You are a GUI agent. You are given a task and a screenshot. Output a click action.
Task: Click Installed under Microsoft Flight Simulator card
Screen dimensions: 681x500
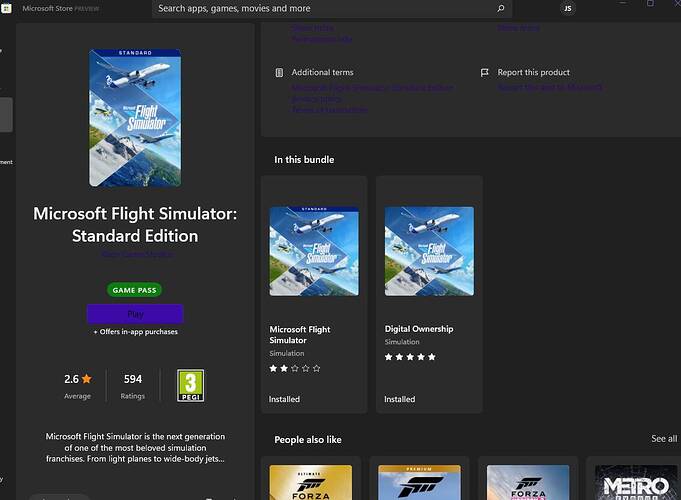click(284, 399)
